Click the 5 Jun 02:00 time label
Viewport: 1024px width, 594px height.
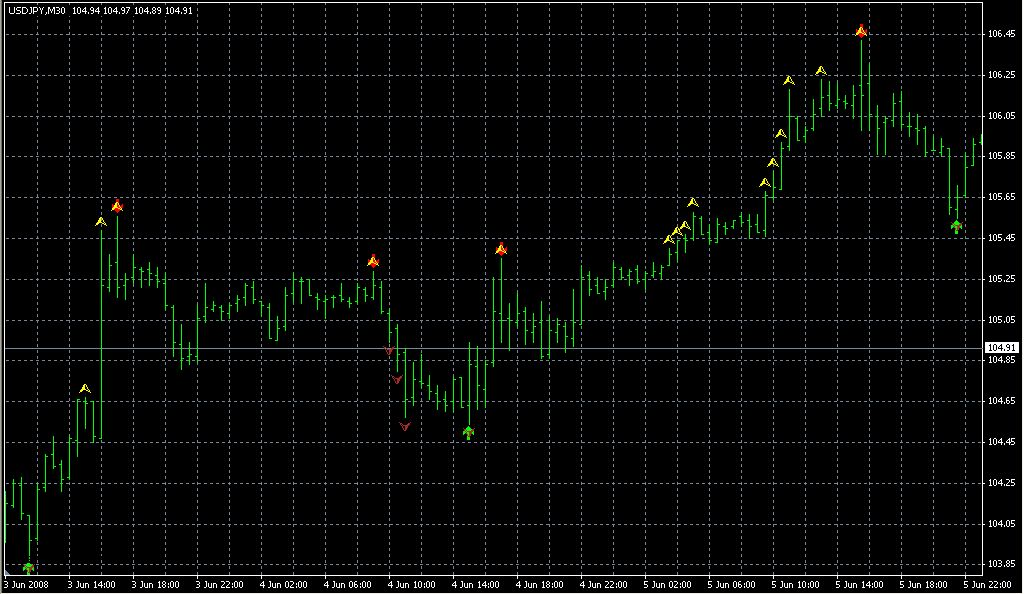[x=667, y=585]
